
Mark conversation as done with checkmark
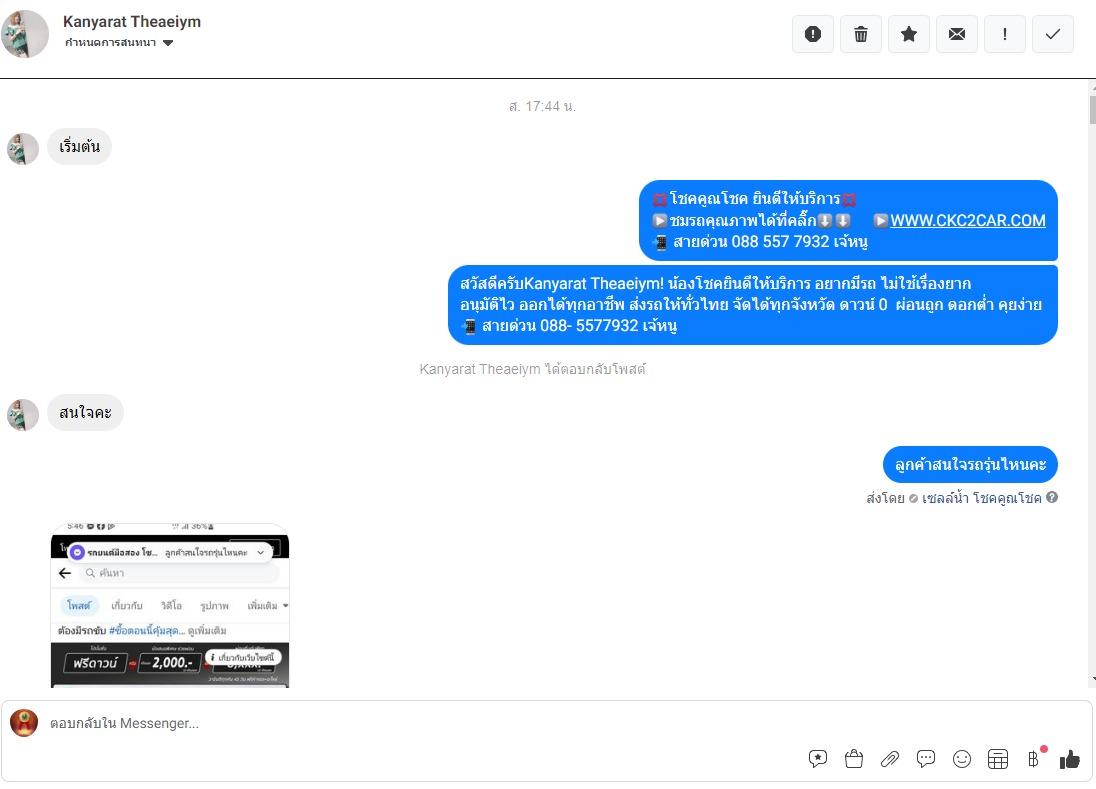coord(1053,34)
